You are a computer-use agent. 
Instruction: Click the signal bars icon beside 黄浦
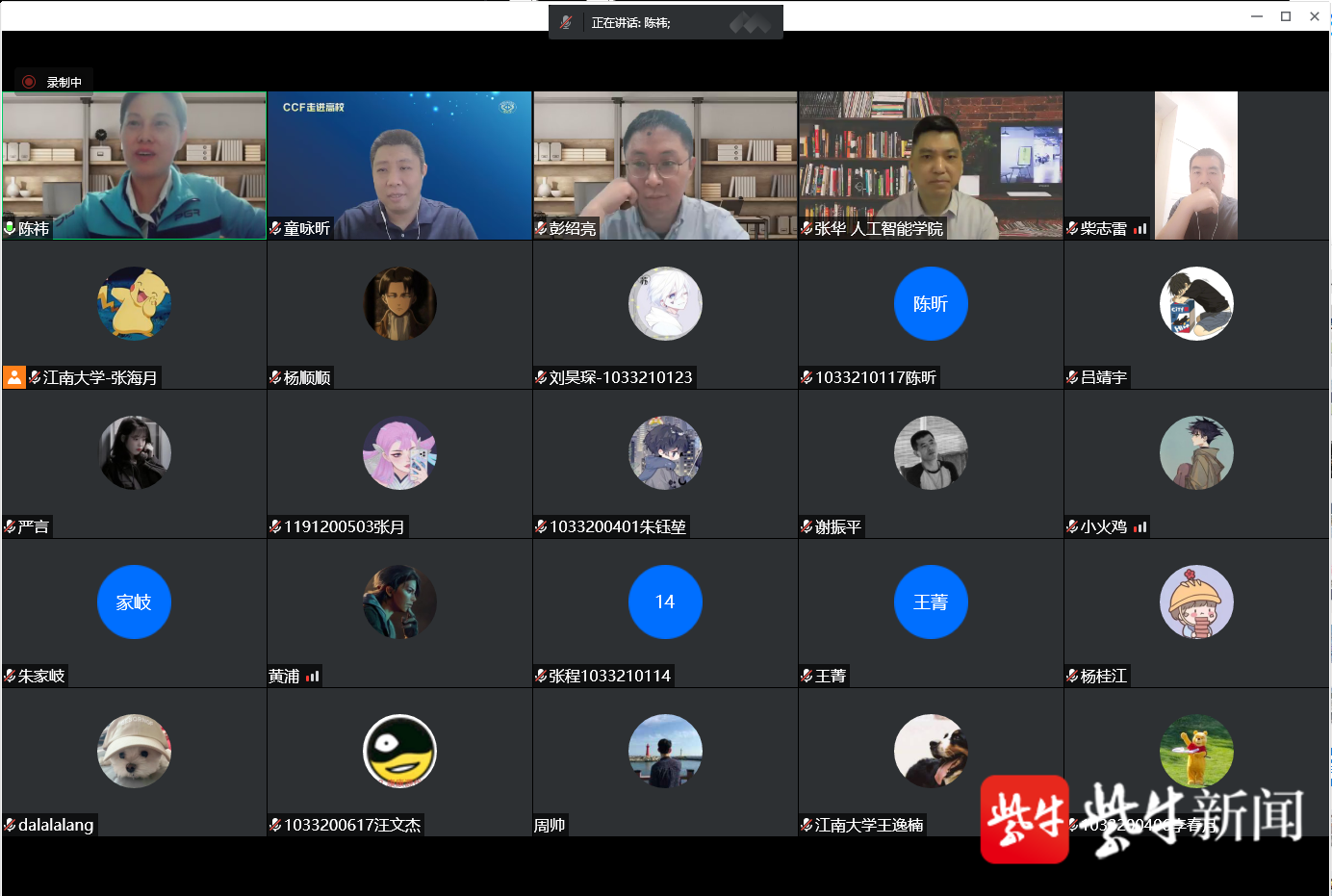312,677
